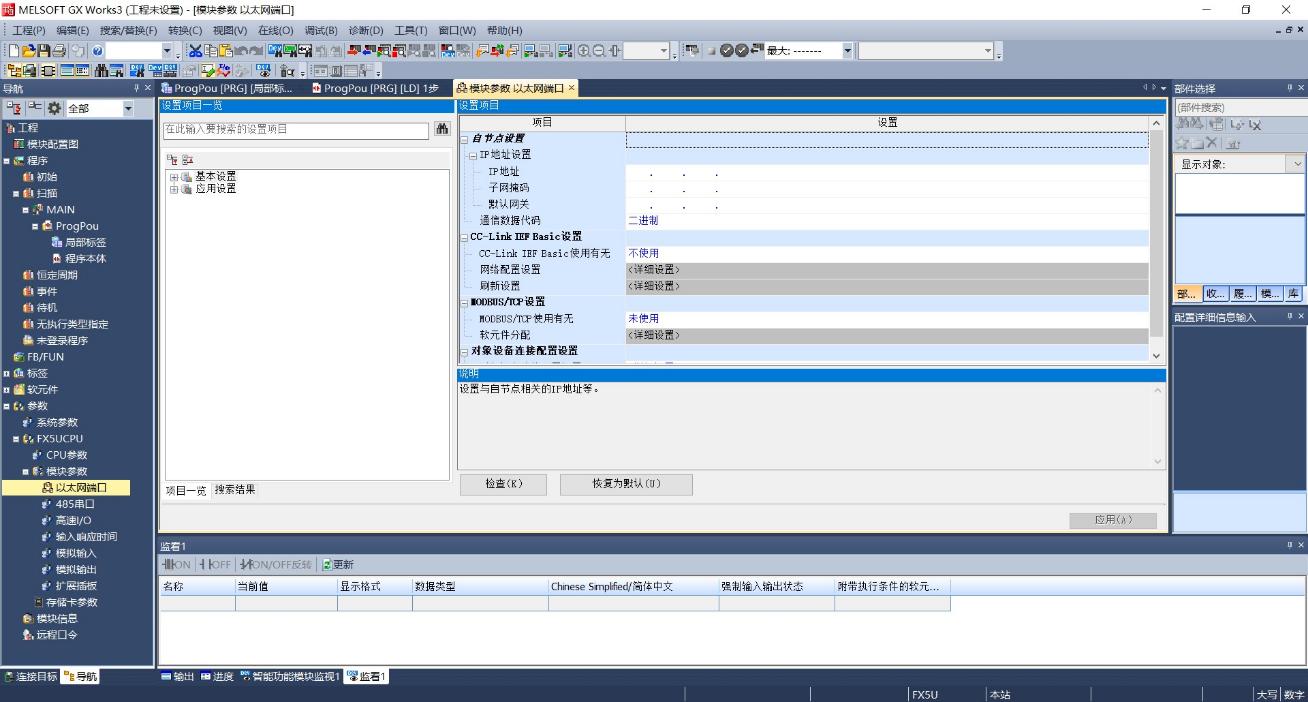The image size is (1308, 702).
Task: Switch to ProgPou [PRG] [LD] 1步 tab
Action: click(x=375, y=88)
